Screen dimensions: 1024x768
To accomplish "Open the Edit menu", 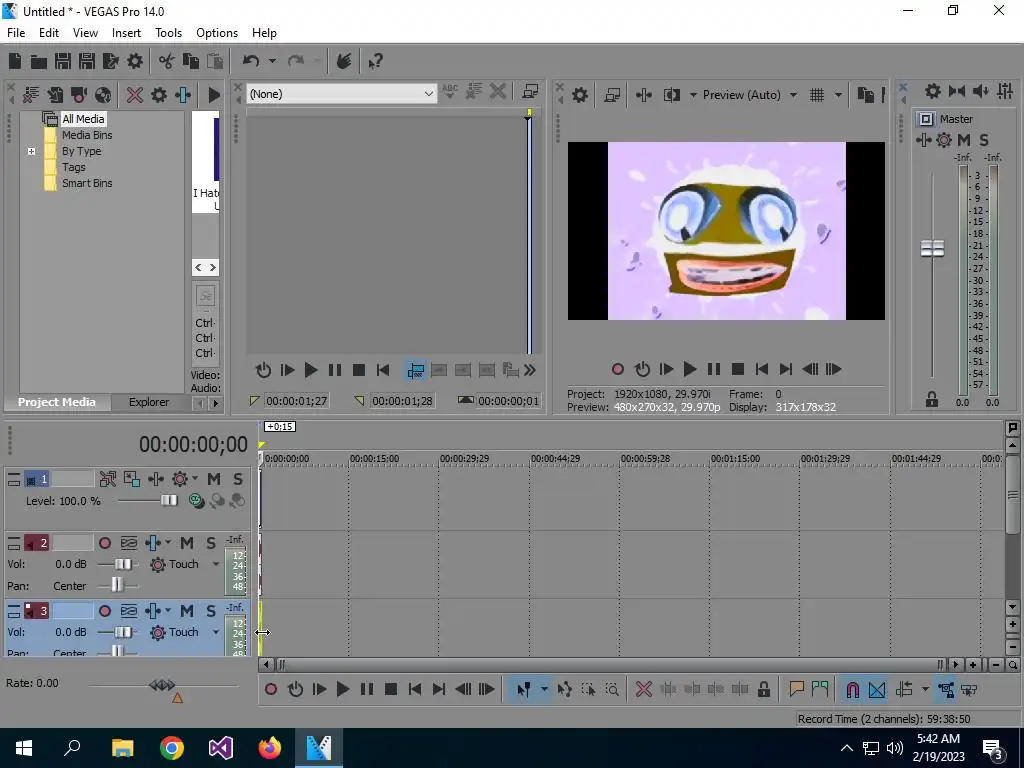I will 49,33.
